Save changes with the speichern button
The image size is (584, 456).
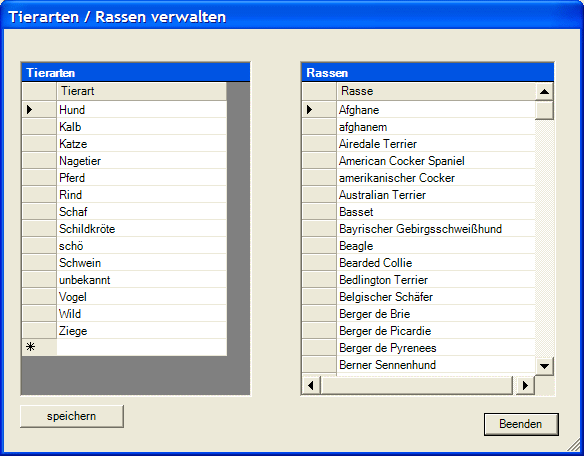coord(72,416)
